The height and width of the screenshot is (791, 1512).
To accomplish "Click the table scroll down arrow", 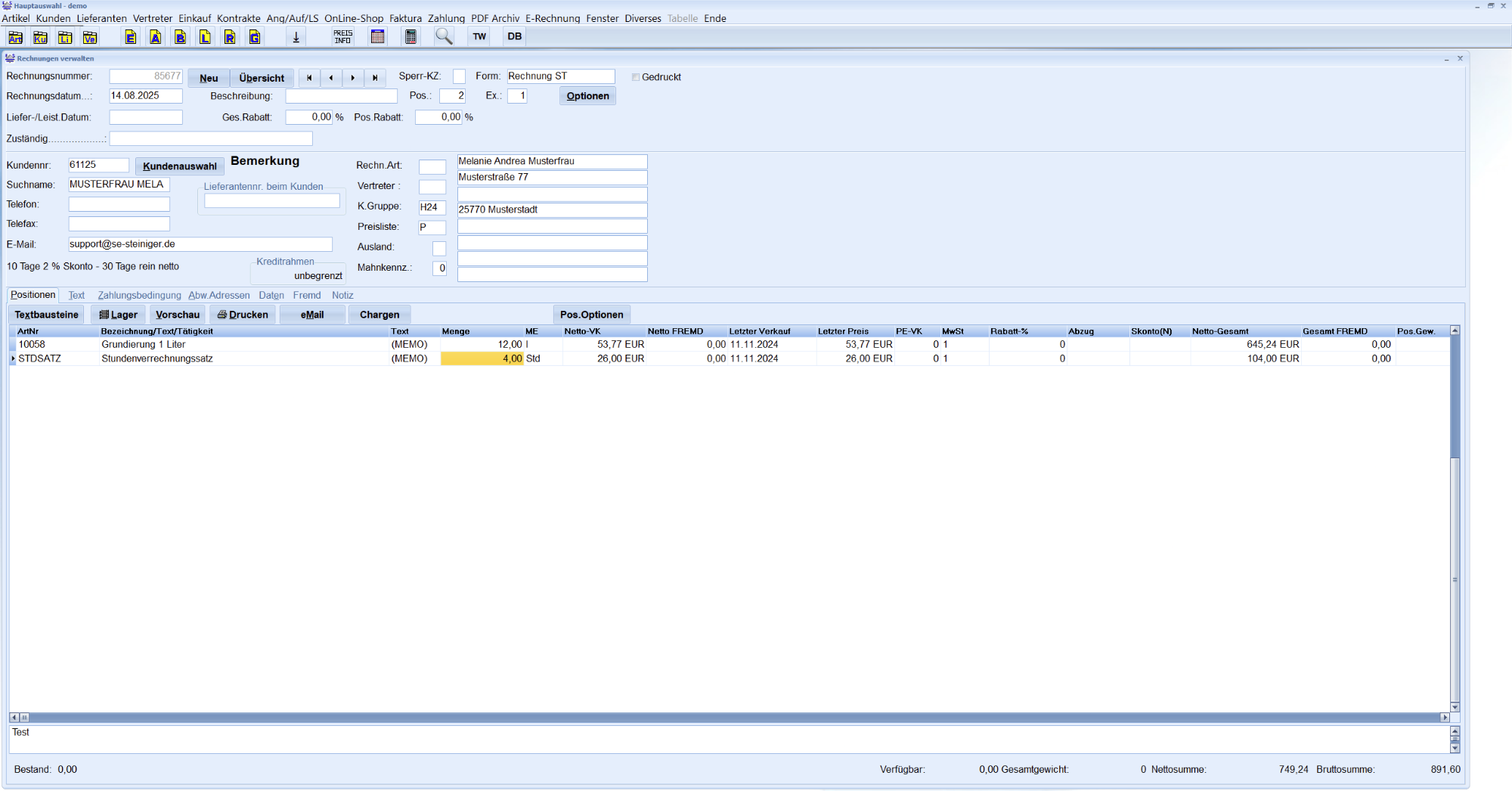I will [x=1455, y=708].
